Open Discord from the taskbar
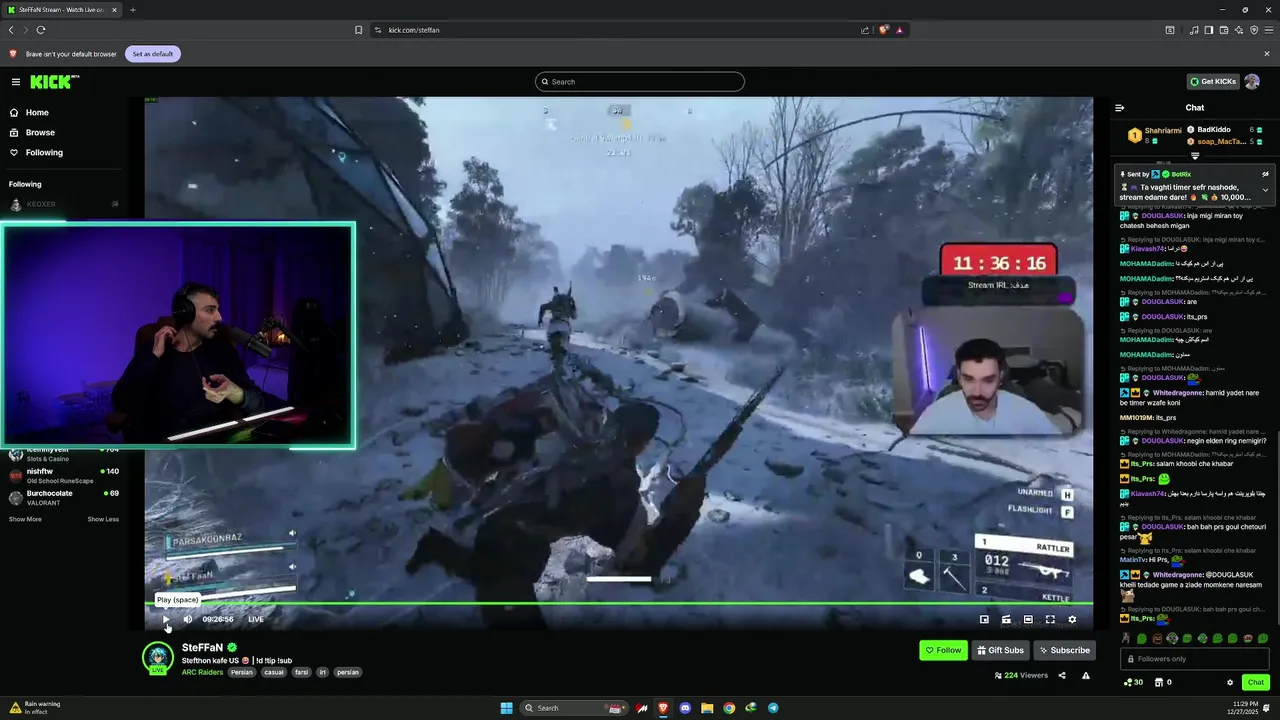 point(685,708)
